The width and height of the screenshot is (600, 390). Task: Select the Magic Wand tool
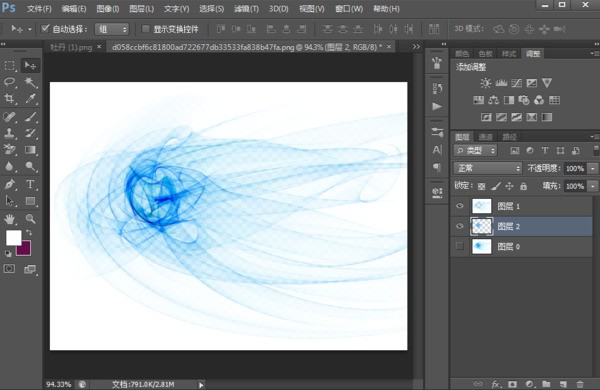(30, 82)
